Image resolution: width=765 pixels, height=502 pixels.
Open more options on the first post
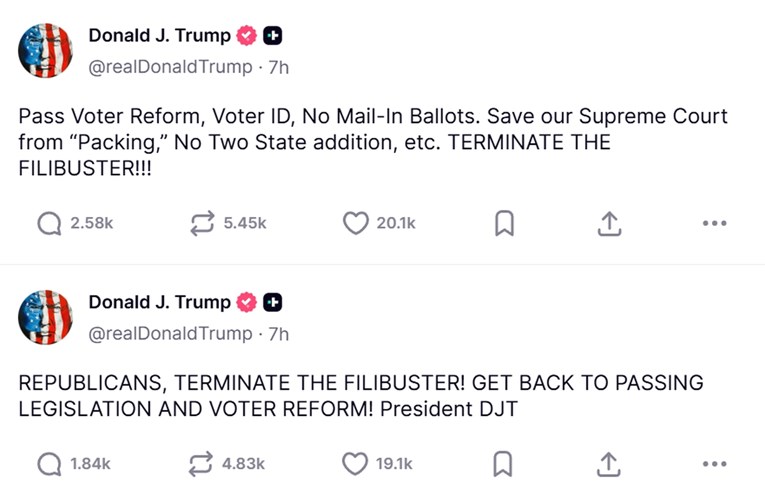[714, 225]
